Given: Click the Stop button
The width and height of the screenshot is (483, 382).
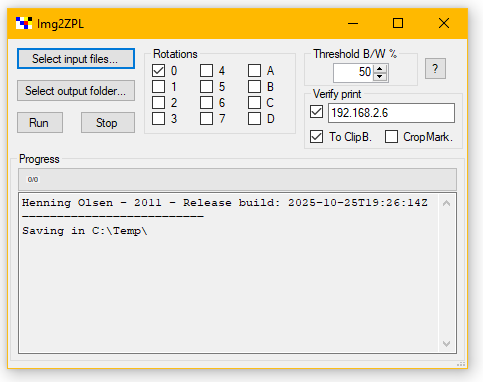Looking at the screenshot, I should point(108,123).
